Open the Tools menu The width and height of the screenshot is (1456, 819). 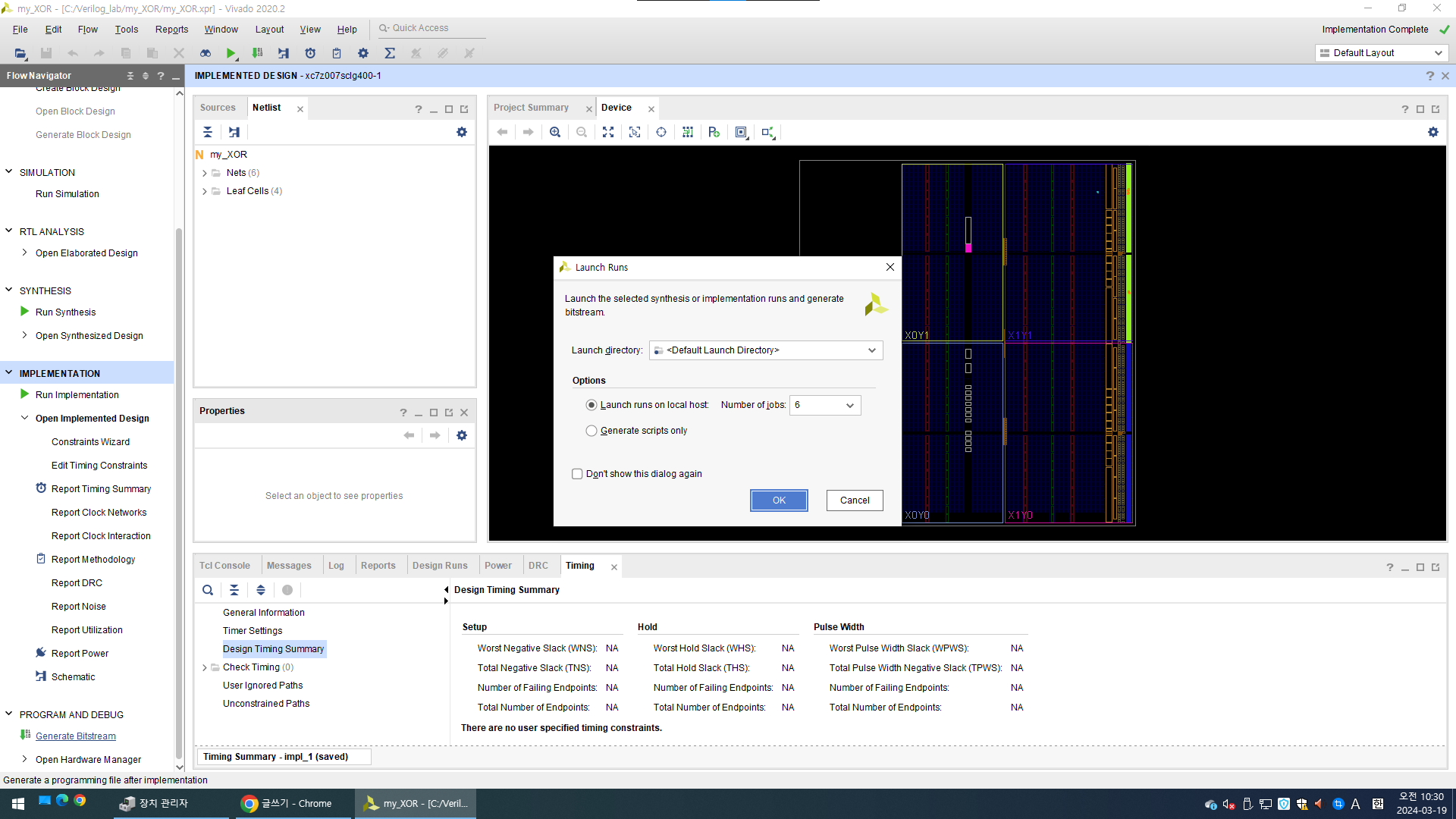126,29
